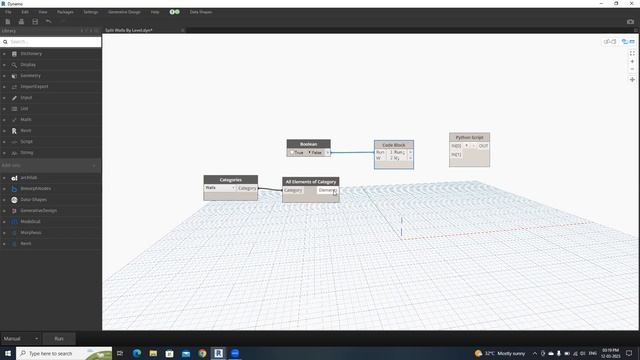Expand the Dictionary library category

coord(4,53)
